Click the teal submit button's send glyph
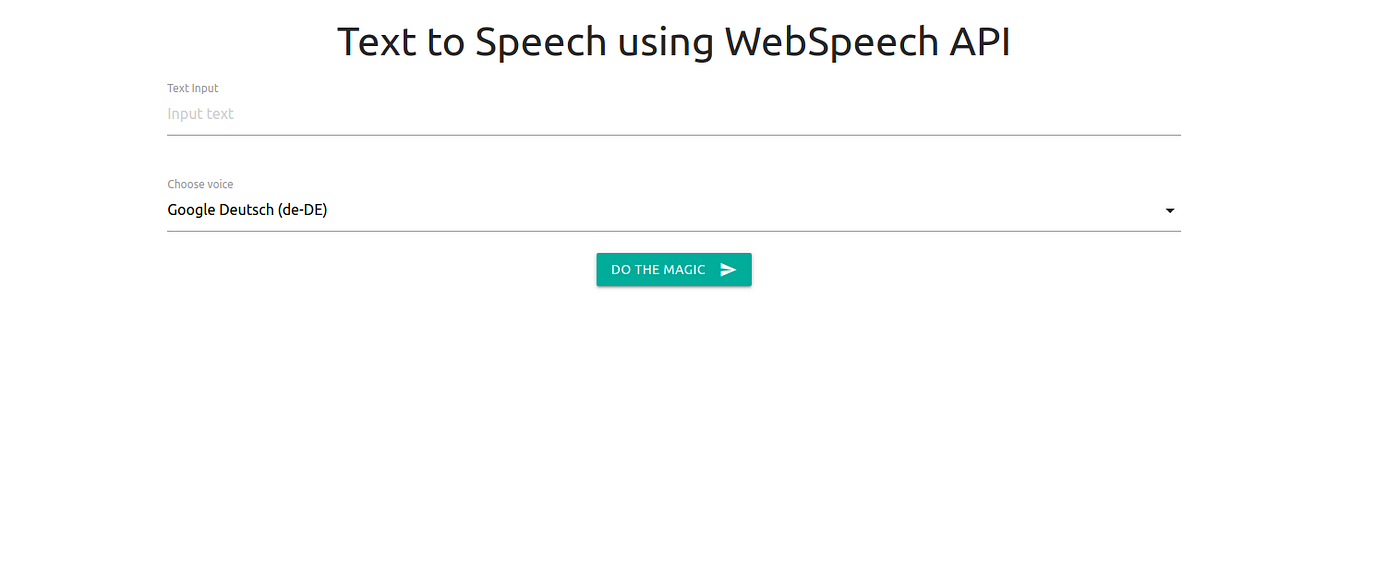This screenshot has height=576, width=1400. [728, 270]
